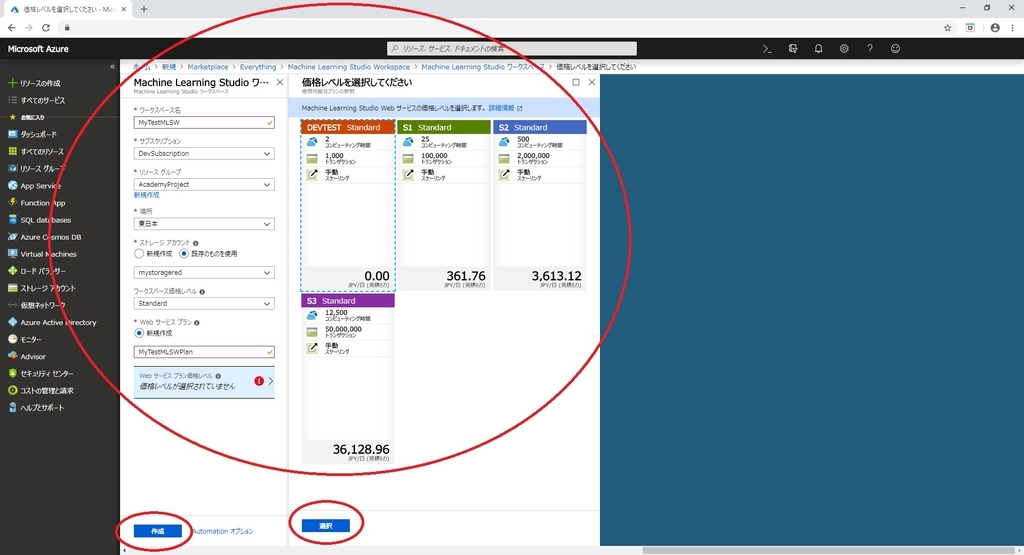Go to Marketplace breadcrumb
This screenshot has width=1024, height=555.
208,67
